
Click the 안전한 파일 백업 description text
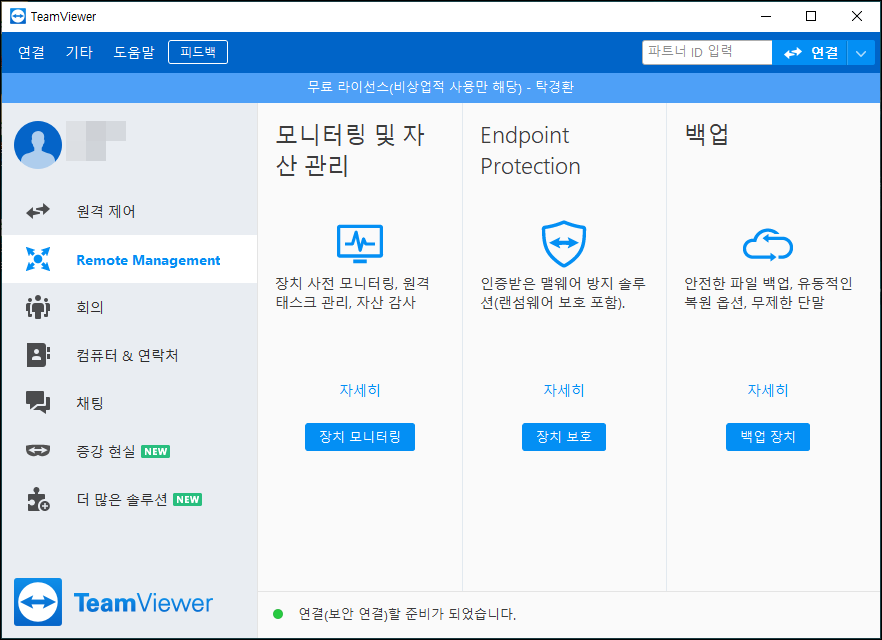[768, 292]
